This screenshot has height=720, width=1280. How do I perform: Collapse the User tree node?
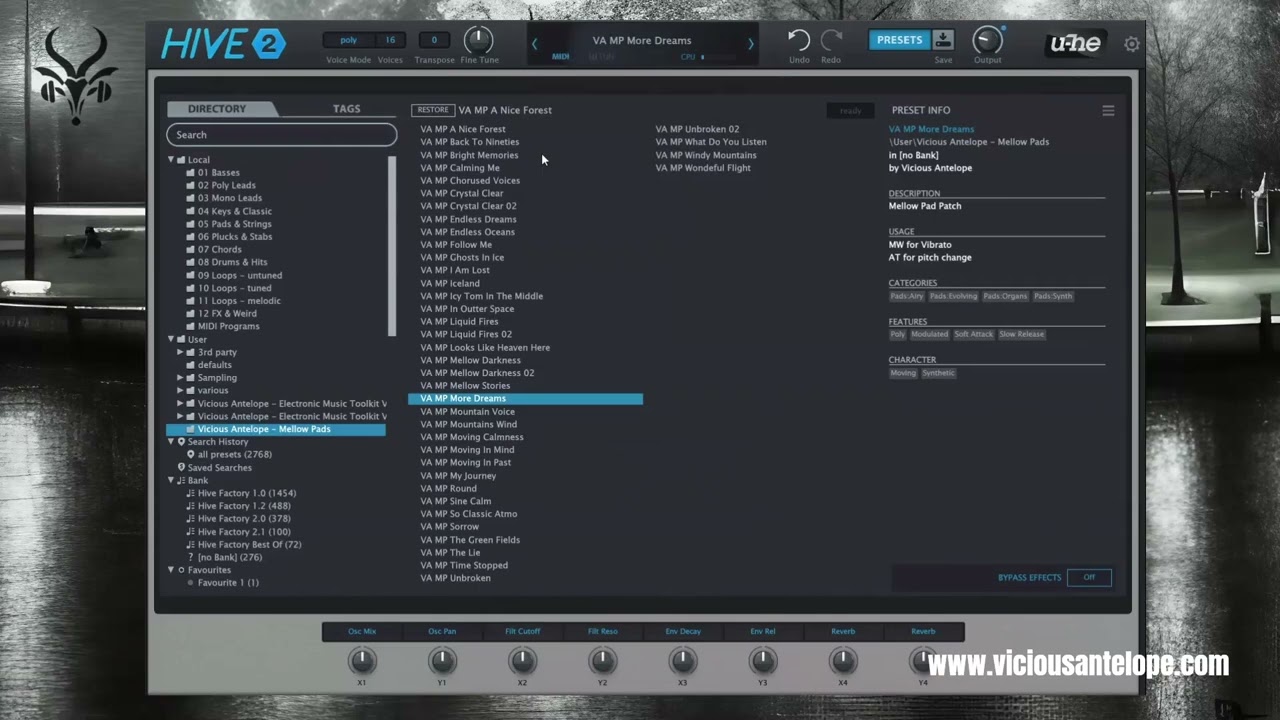tap(171, 339)
